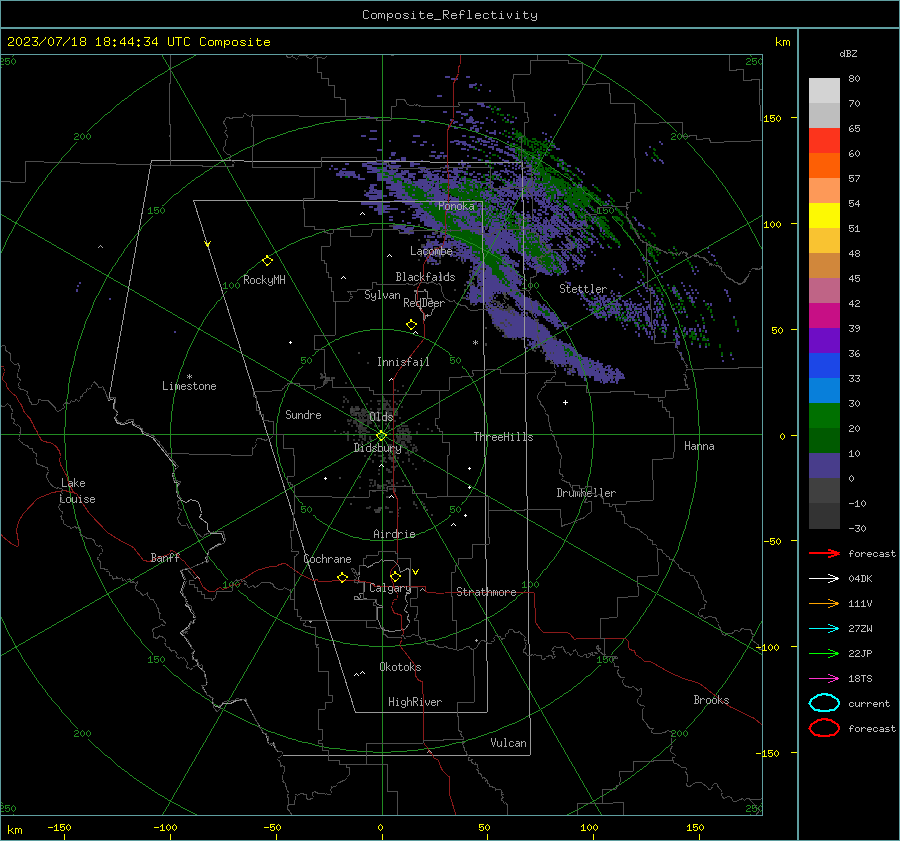This screenshot has width=900, height=841.
Task: Click the Sylvan label on map
Action: pyautogui.click(x=382, y=295)
